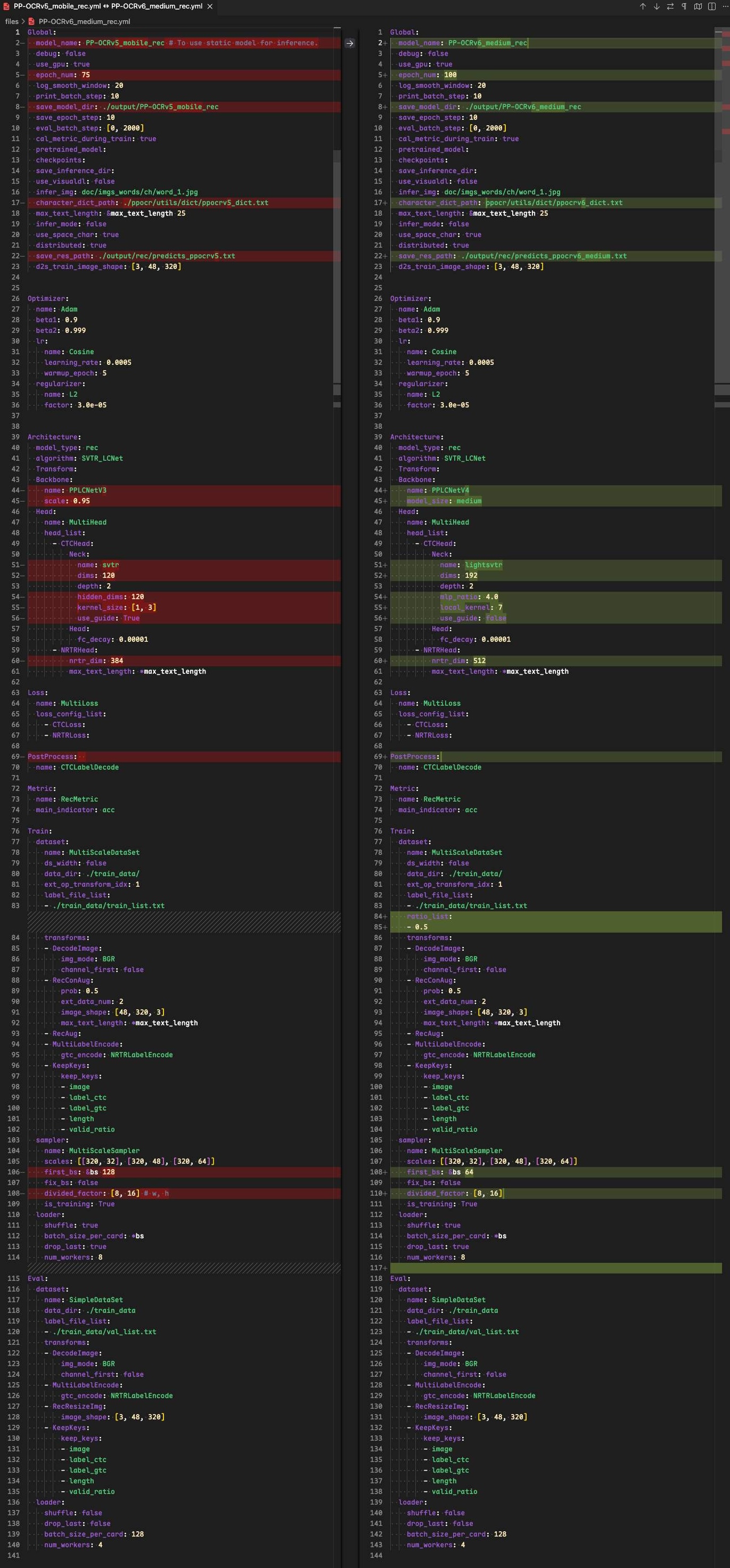The height and width of the screenshot is (1568, 730).
Task: Click the 'name: lightsvtr' added line
Action: [555, 565]
